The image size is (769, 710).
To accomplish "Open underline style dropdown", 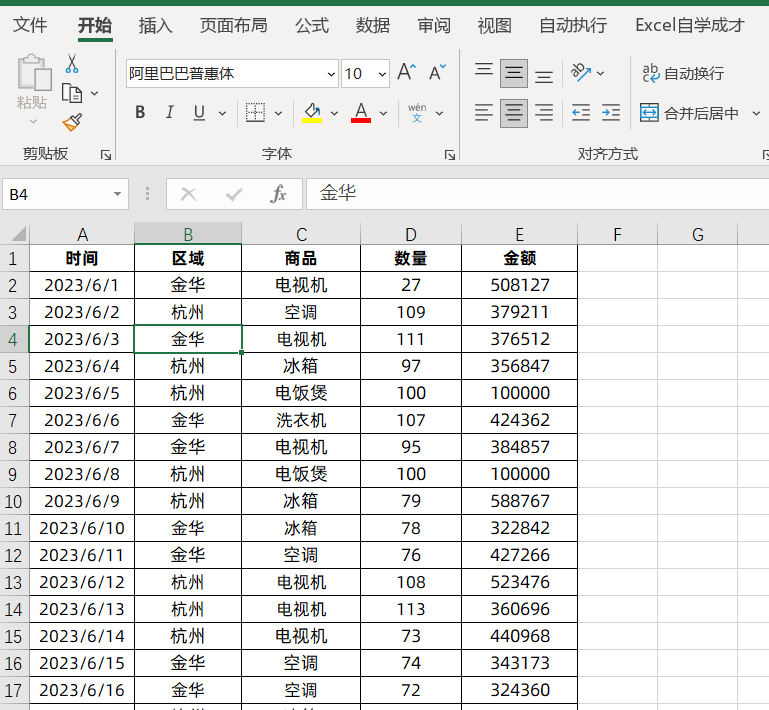I will (222, 113).
